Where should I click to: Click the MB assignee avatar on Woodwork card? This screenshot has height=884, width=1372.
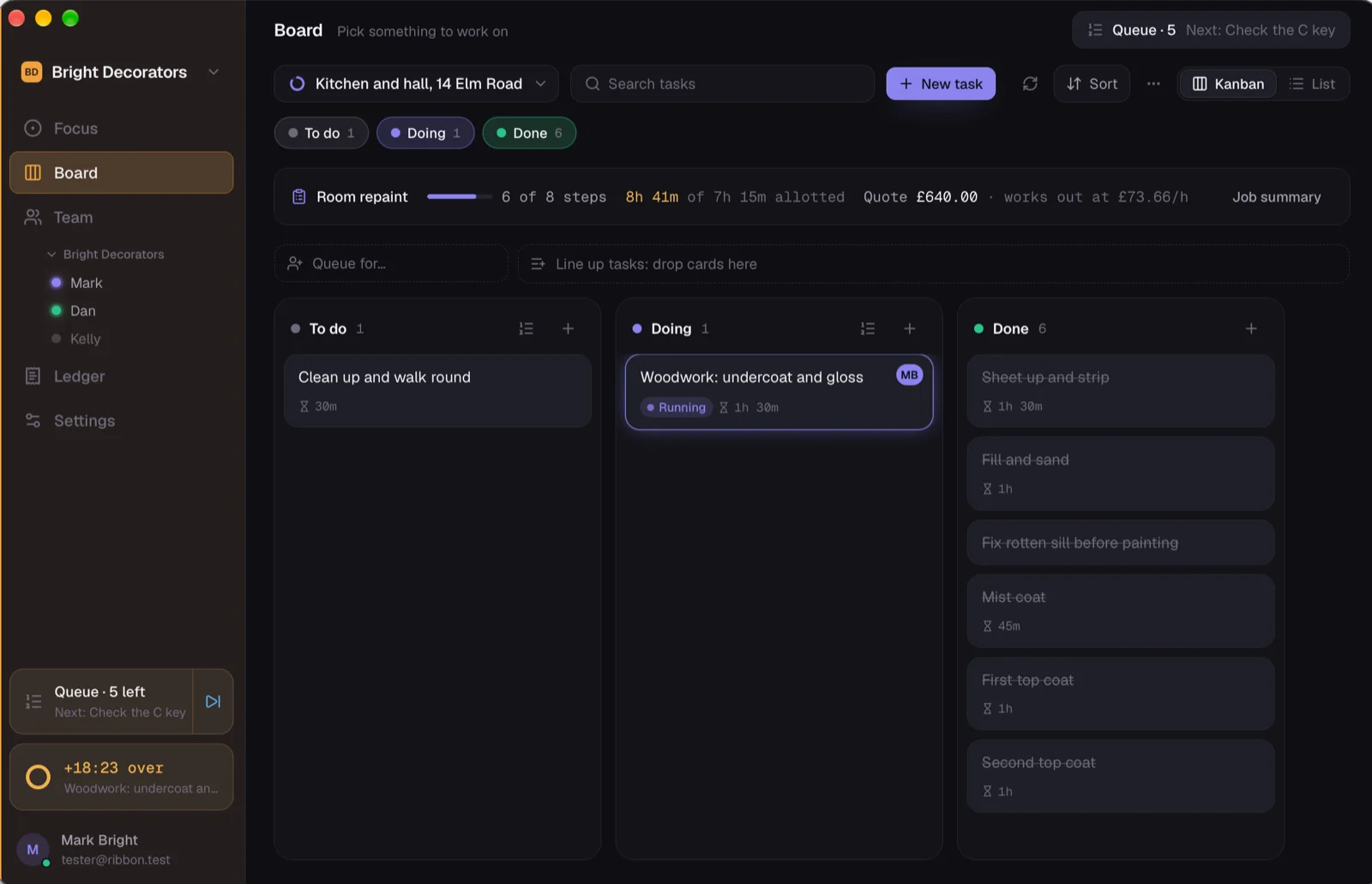(x=909, y=375)
